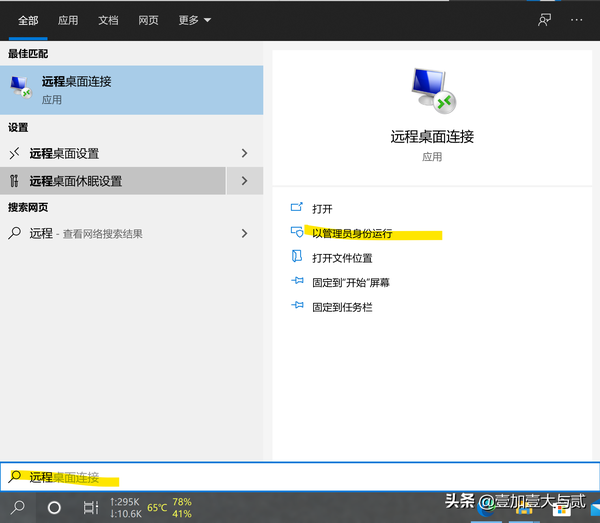
Task: Click the feedback icon in the top bar
Action: (544, 19)
